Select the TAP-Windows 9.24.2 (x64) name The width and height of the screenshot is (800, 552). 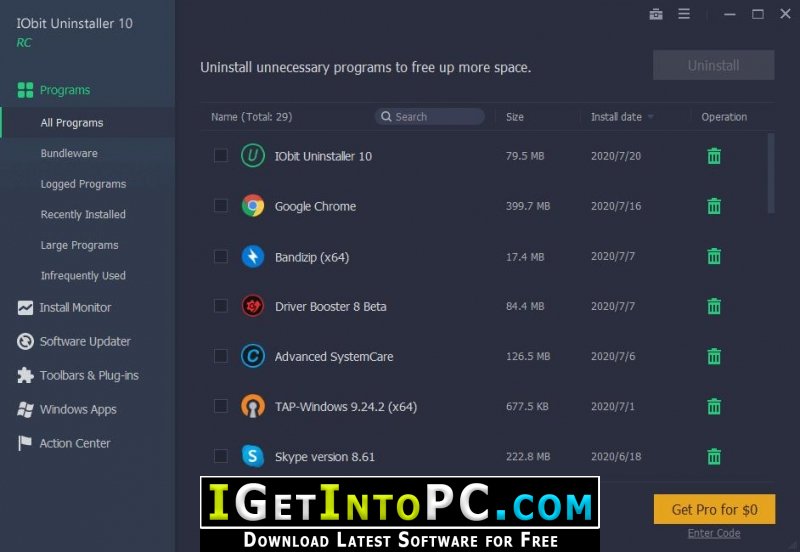346,407
